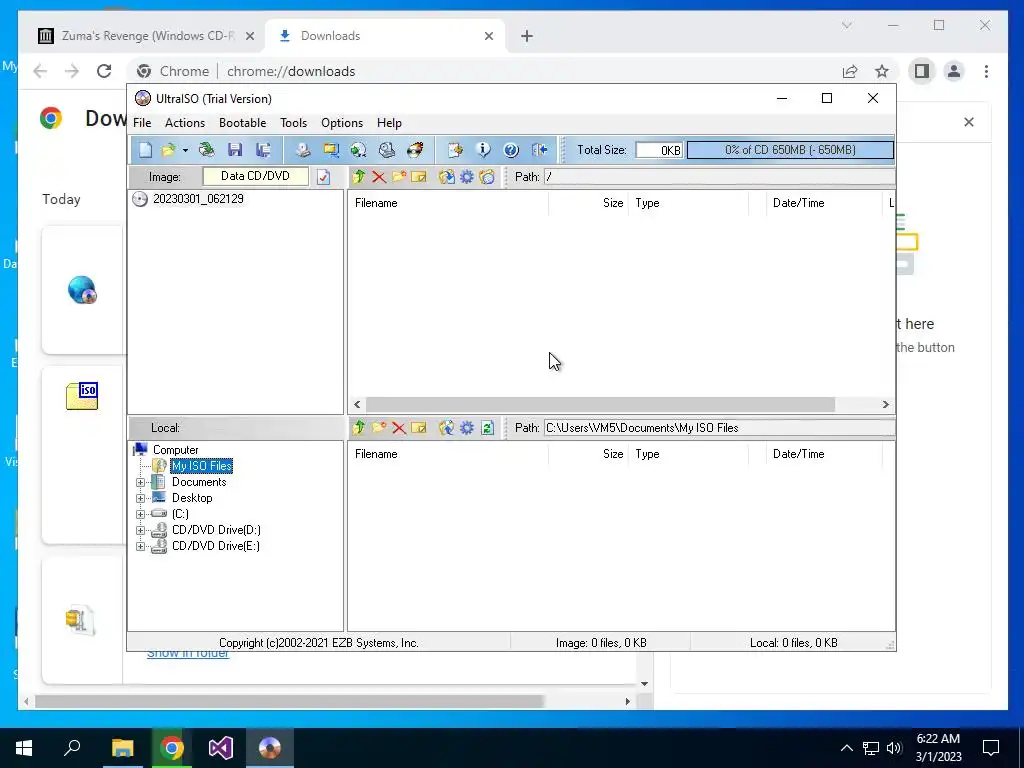Click the Extract icon in the Image pane toolbar
Image resolution: width=1024 pixels, height=768 pixels.
pyautogui.click(x=447, y=177)
